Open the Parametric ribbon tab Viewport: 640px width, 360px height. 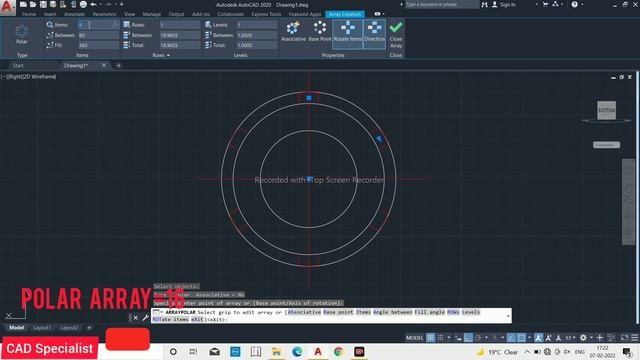tap(104, 14)
